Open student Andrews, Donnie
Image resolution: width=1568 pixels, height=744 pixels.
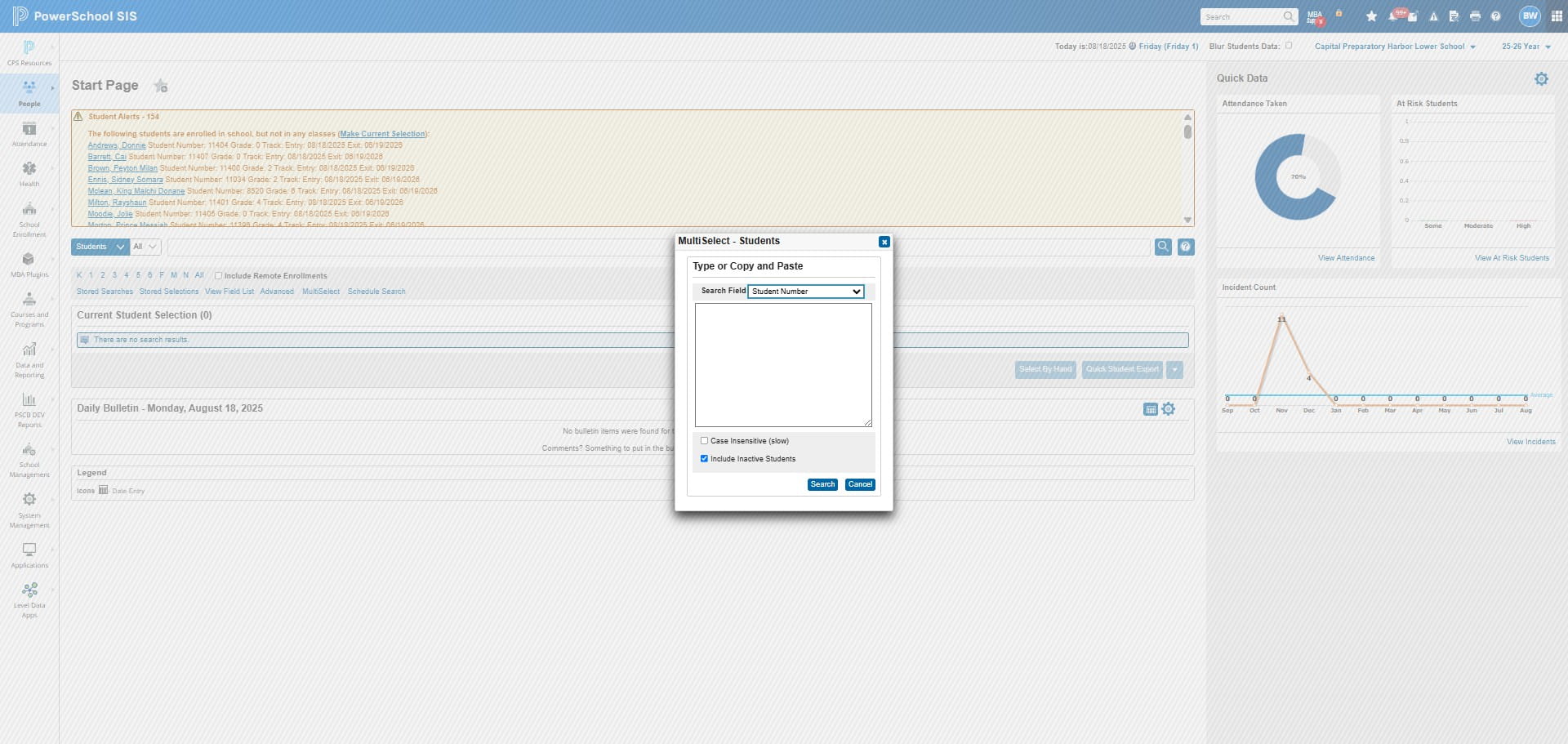click(117, 145)
